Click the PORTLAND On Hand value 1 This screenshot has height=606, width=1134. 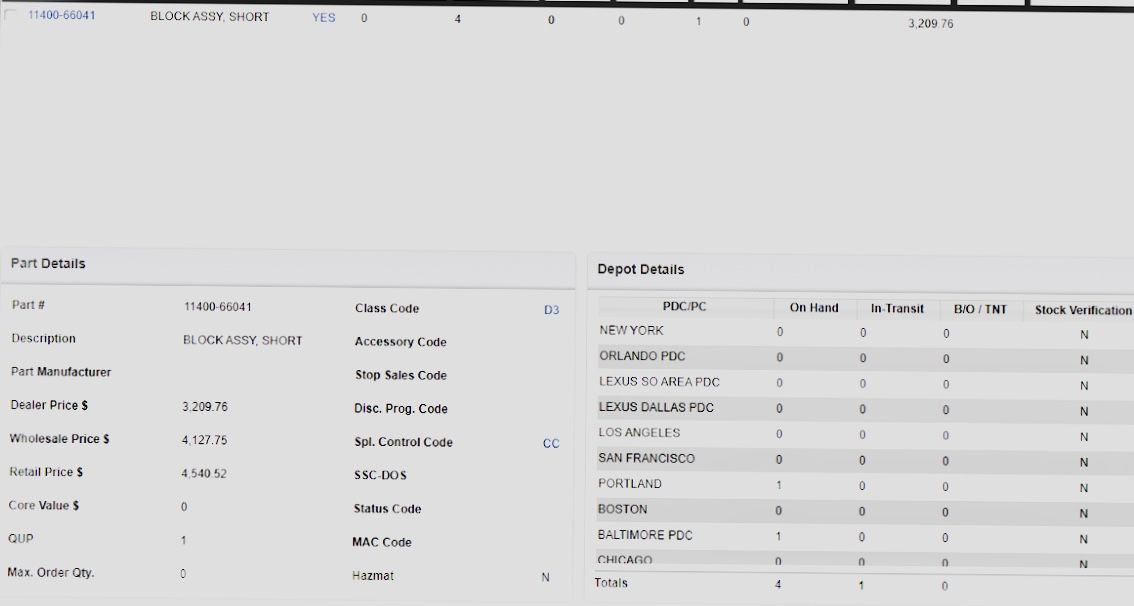point(779,485)
